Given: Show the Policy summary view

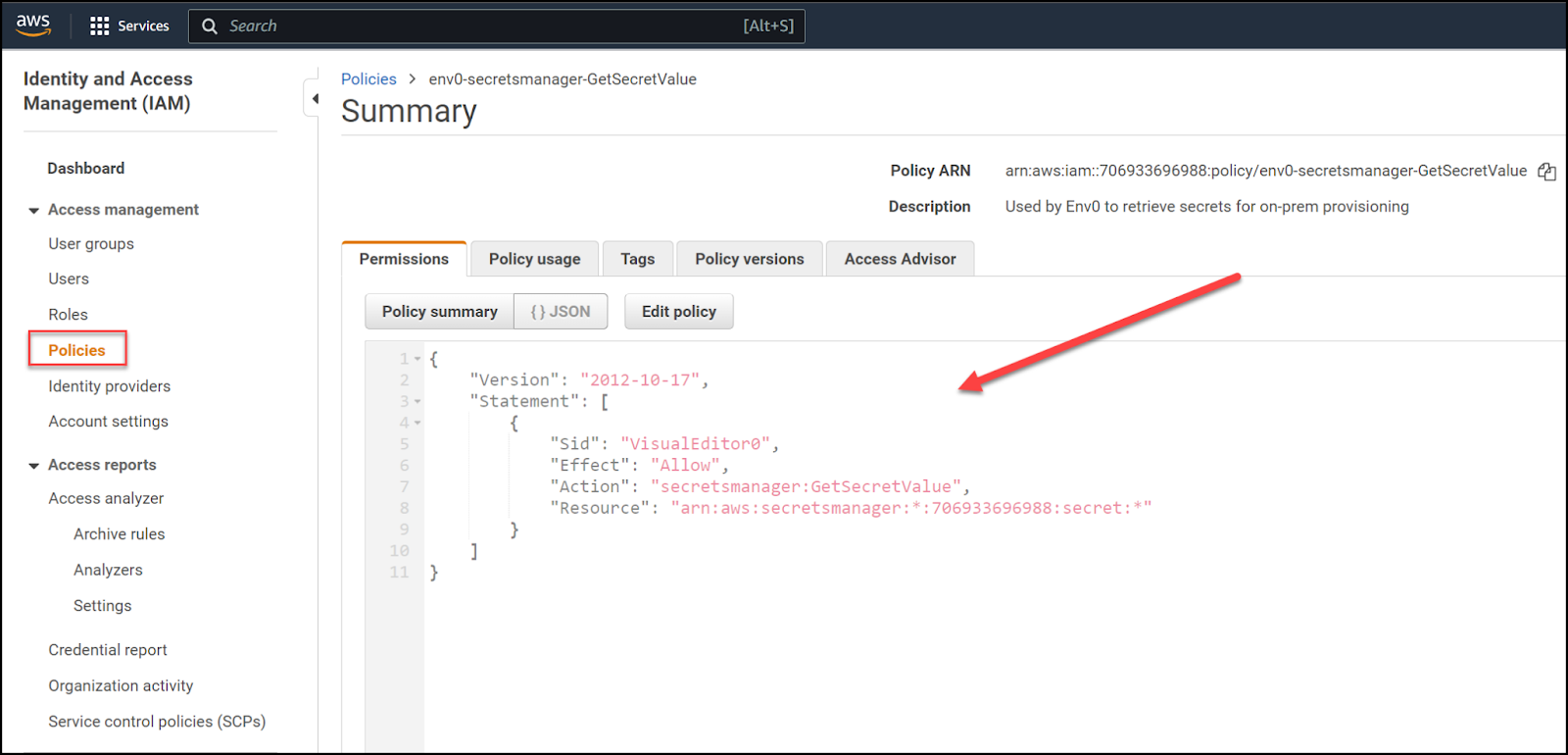Looking at the screenshot, I should pyautogui.click(x=440, y=312).
